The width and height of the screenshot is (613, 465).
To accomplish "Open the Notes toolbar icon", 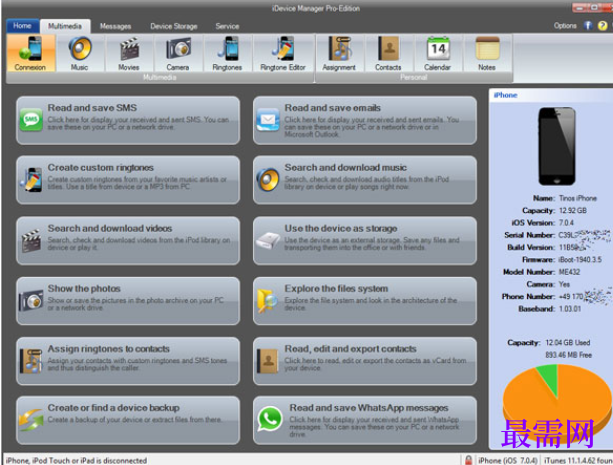I will point(487,53).
